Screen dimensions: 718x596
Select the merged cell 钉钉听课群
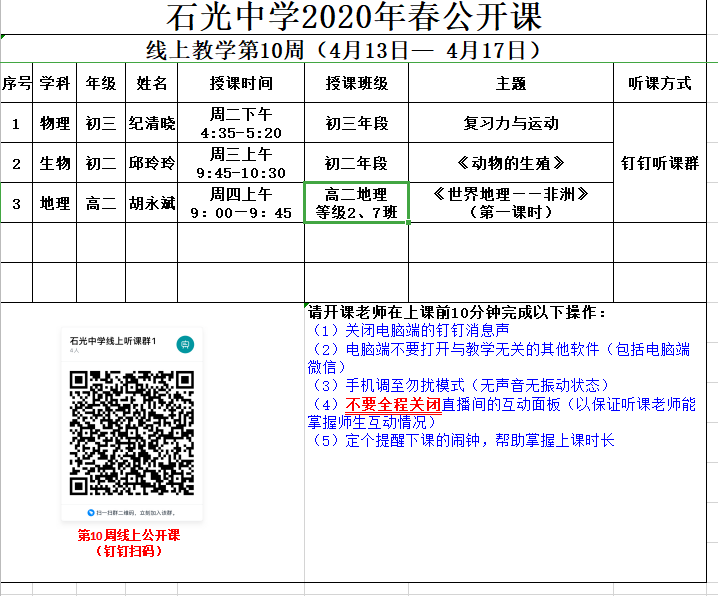pos(659,163)
